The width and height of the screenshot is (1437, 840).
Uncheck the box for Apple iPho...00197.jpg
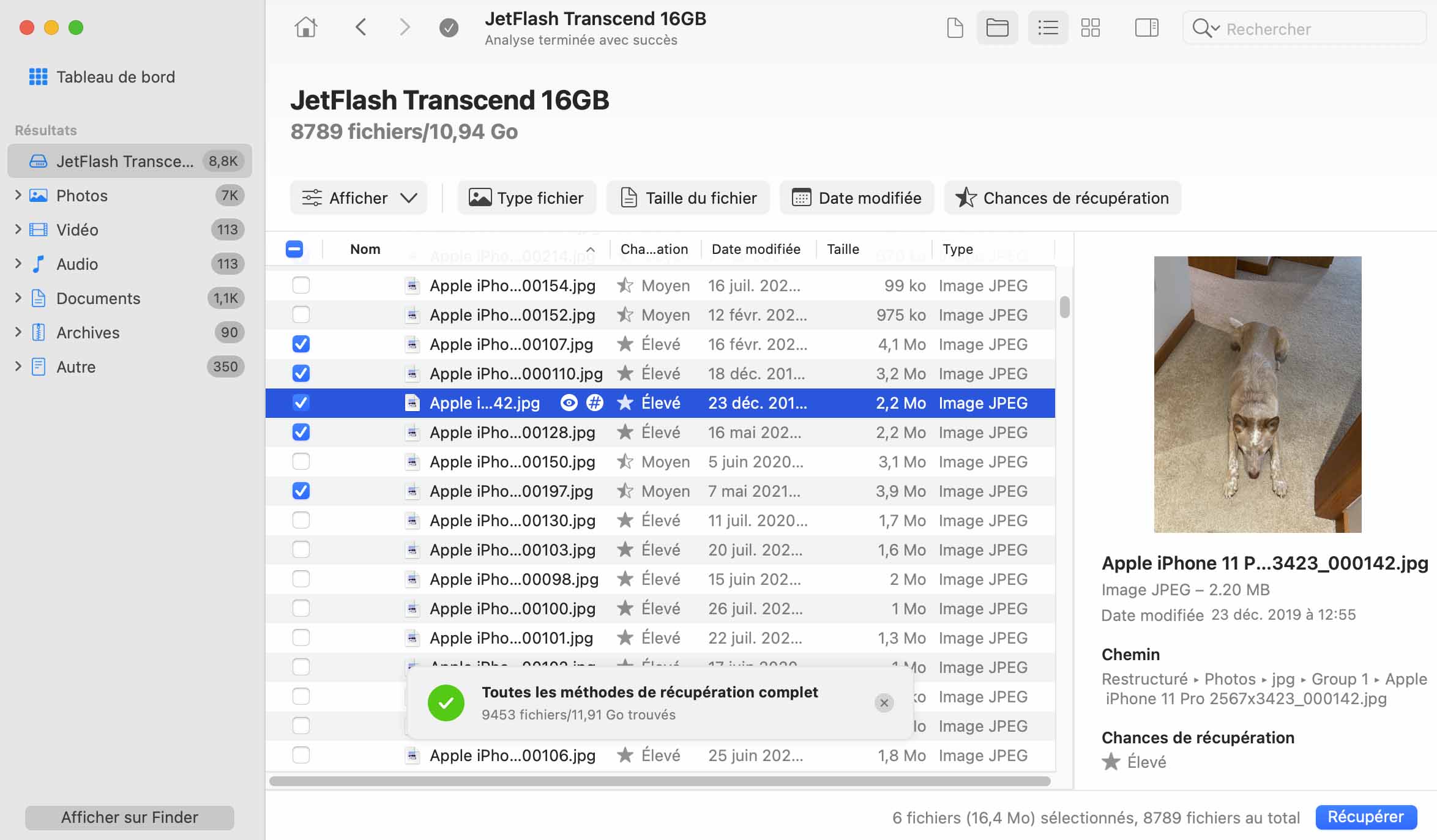tap(301, 491)
